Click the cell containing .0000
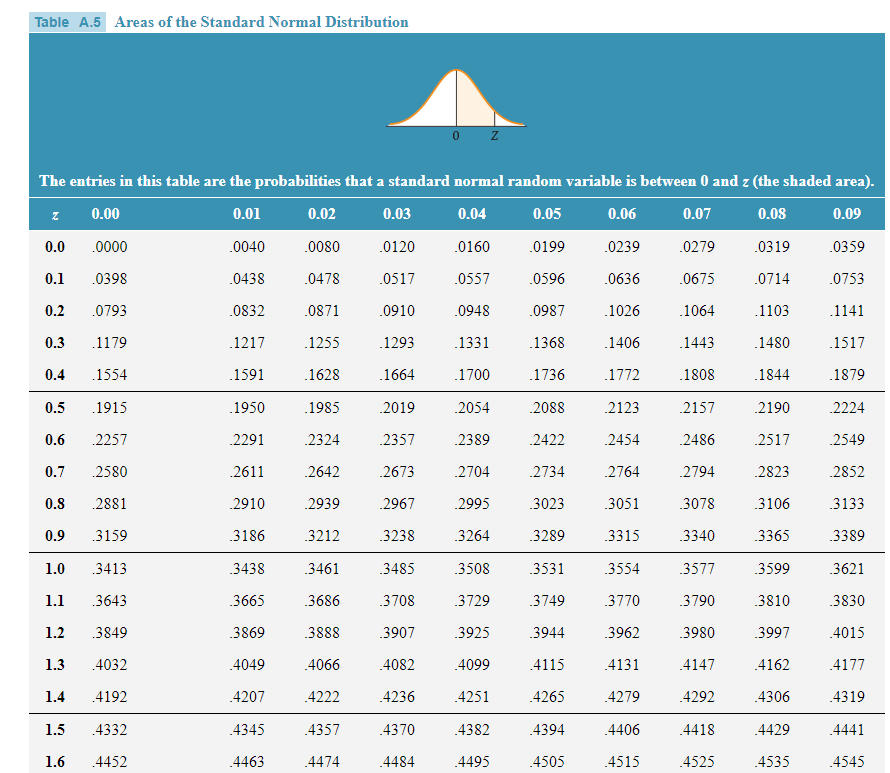This screenshot has height=773, width=890. point(109,246)
